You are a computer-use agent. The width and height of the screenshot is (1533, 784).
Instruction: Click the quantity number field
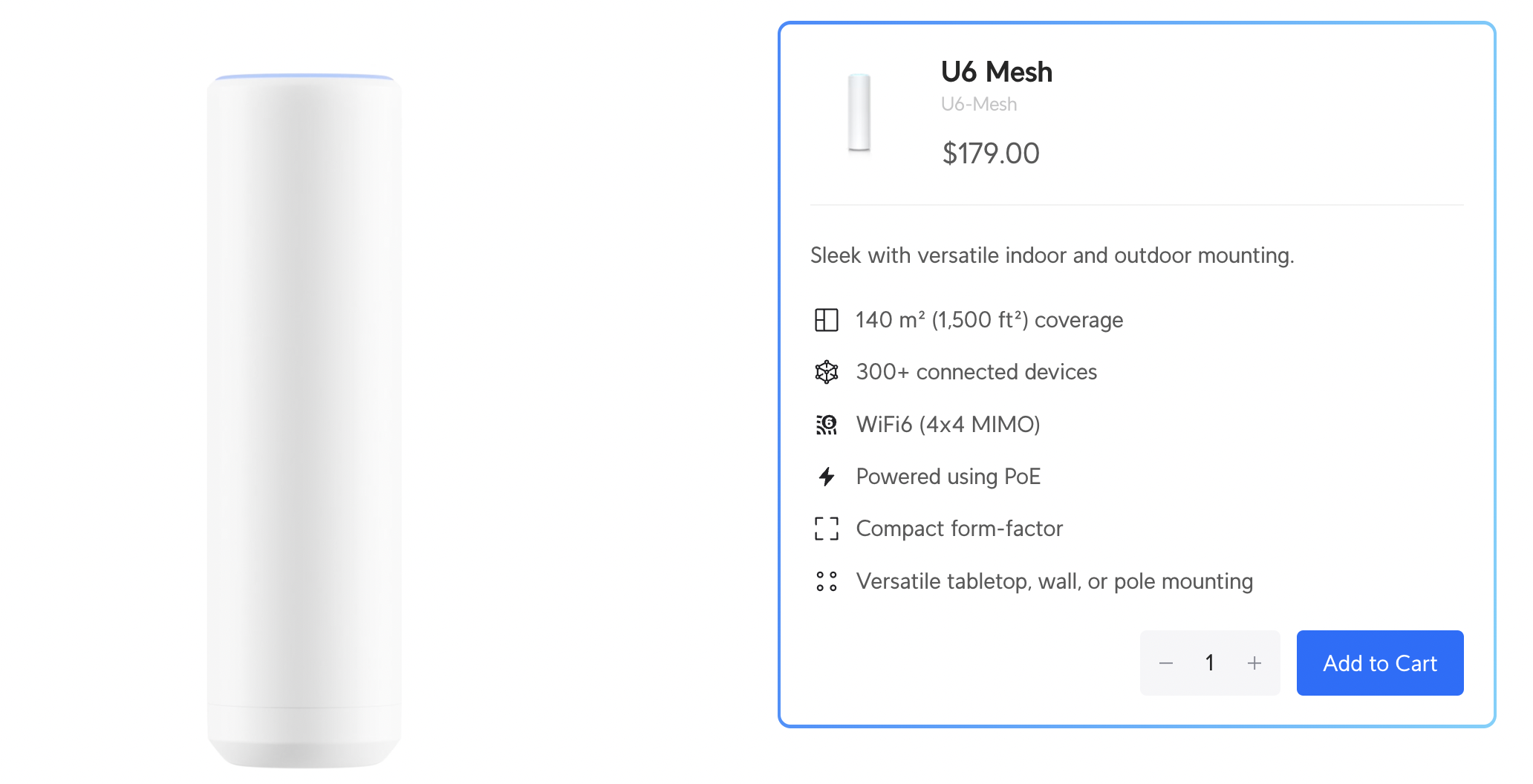(1210, 663)
